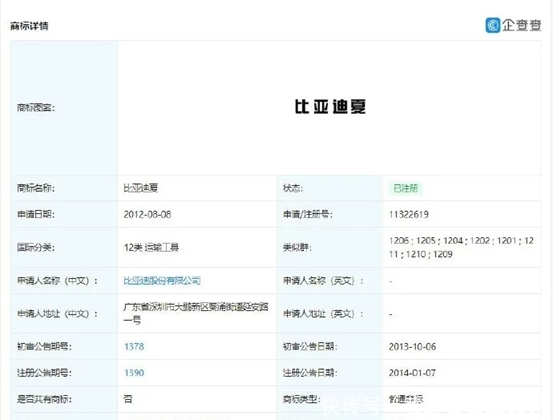Select the 商标详情 heading

(29, 26)
